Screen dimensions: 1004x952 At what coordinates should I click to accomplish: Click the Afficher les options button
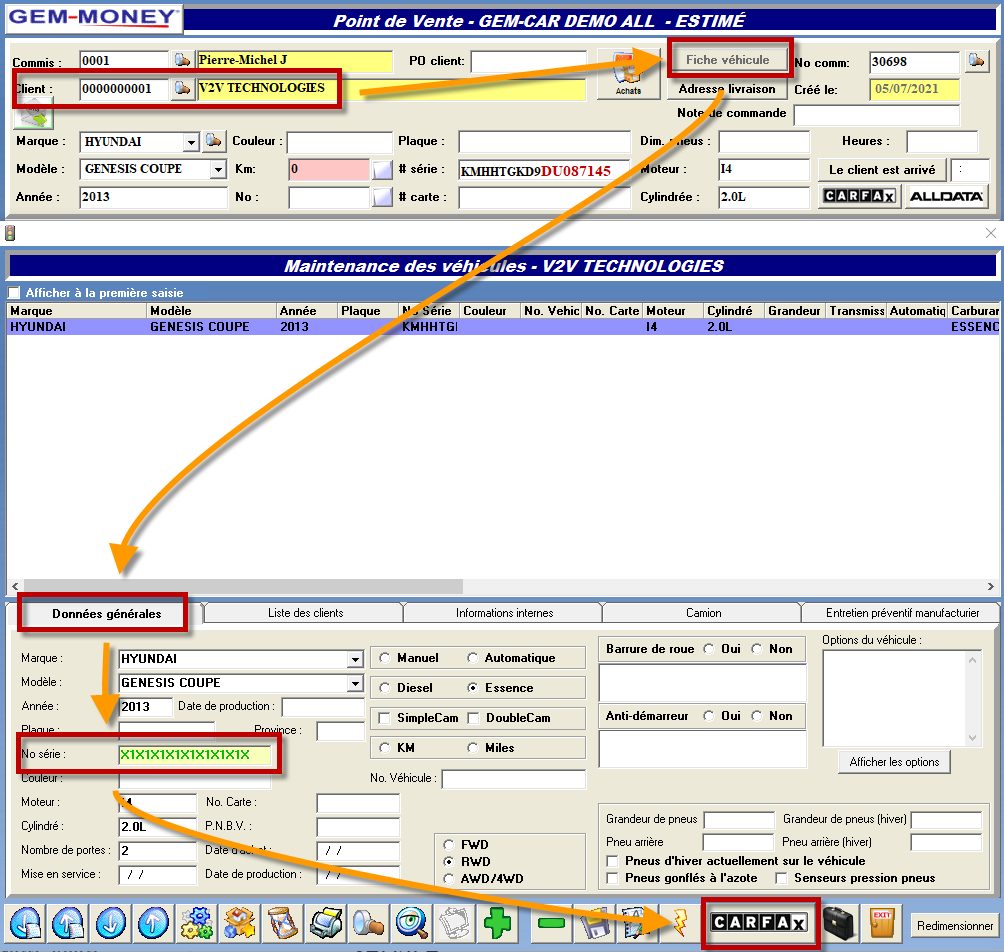pyautogui.click(x=894, y=762)
